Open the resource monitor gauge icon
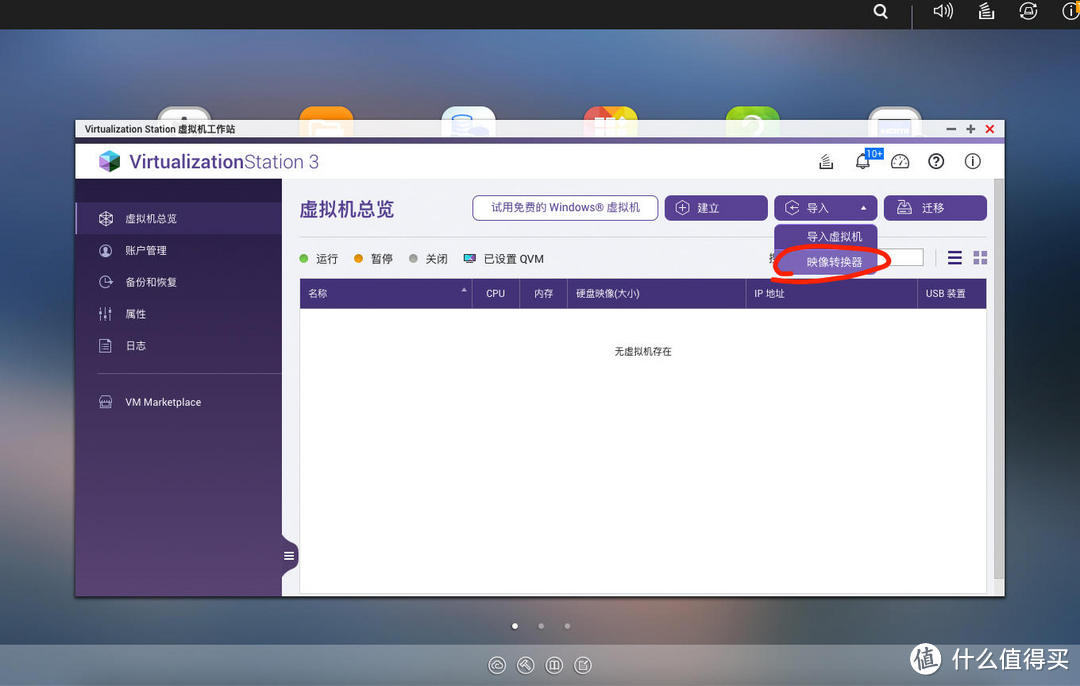This screenshot has width=1080, height=686. pos(900,162)
